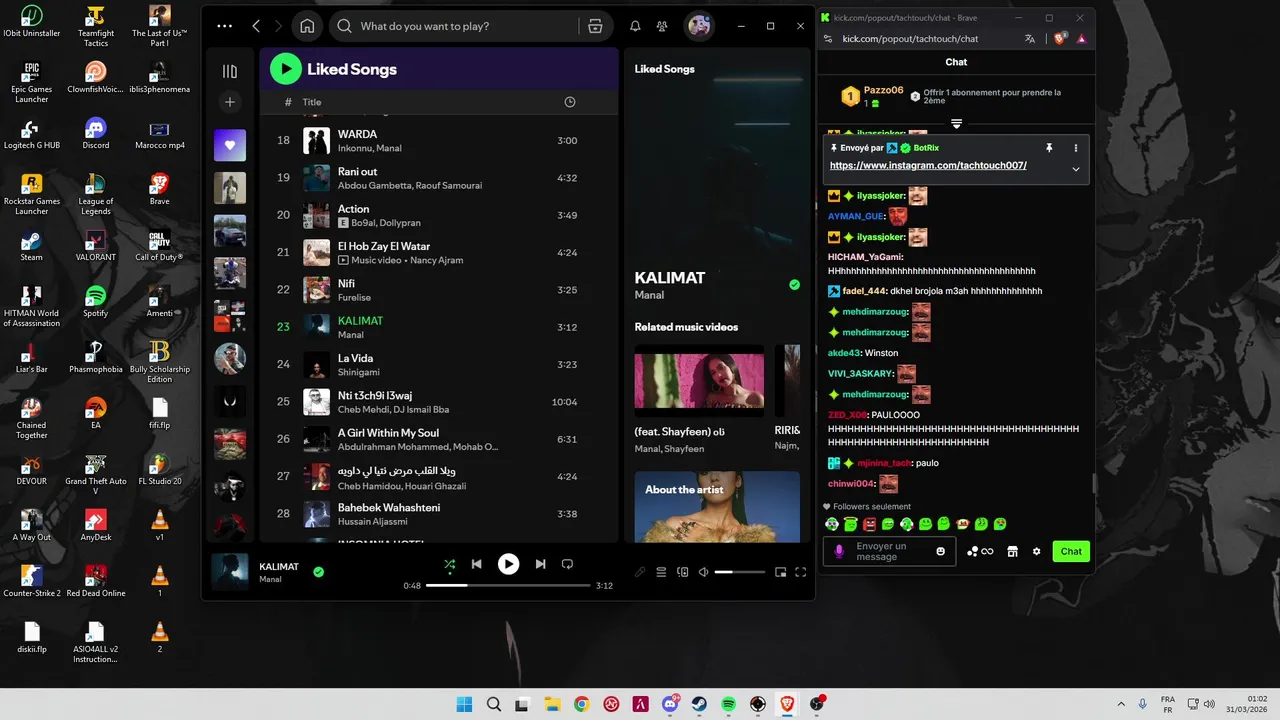Viewport: 1280px width, 720px height.
Task: Open the Queue icon in the player bar
Action: pyautogui.click(x=661, y=572)
